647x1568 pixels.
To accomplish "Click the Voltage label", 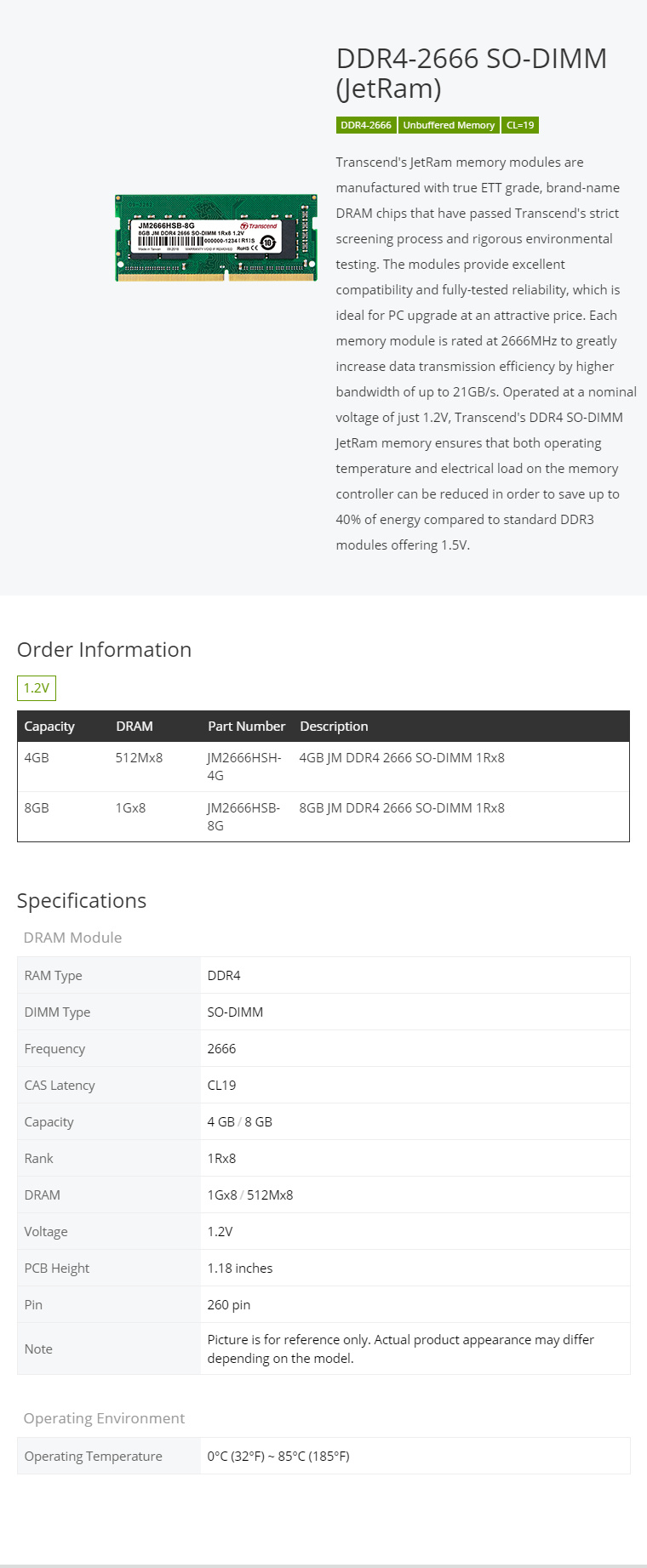I will click(46, 1232).
